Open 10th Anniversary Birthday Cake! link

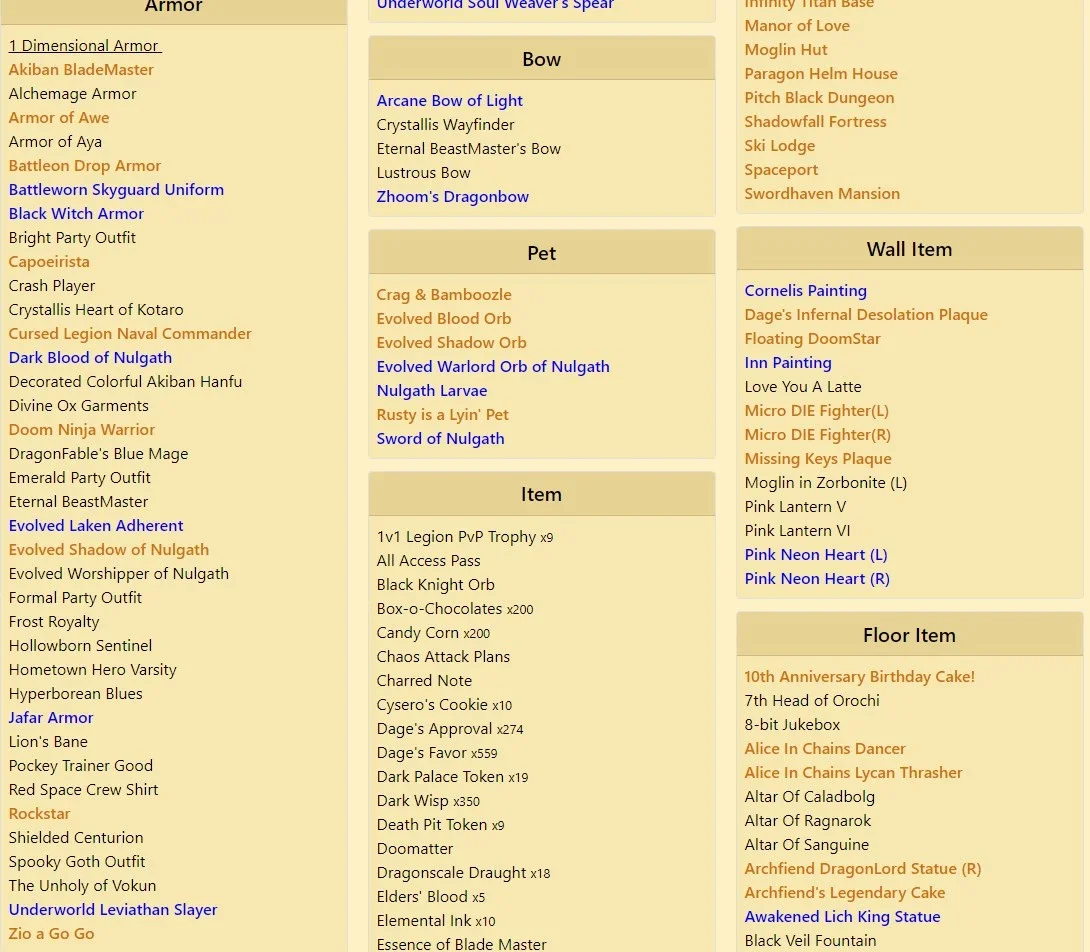[x=859, y=677]
